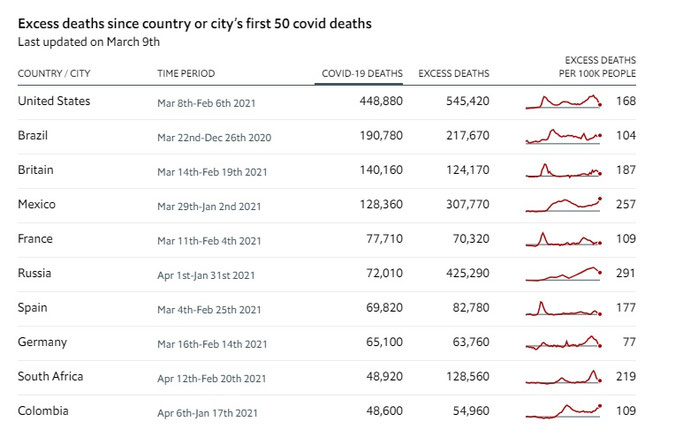Click the South Africa sparkline chart

coord(564,377)
